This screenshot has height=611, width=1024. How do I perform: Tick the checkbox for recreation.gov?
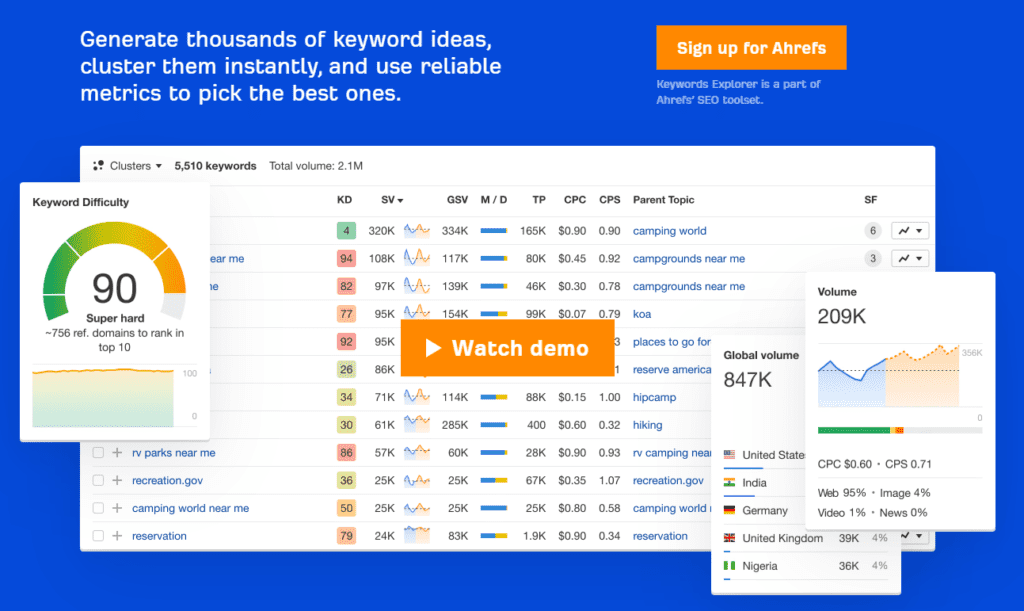click(98, 480)
